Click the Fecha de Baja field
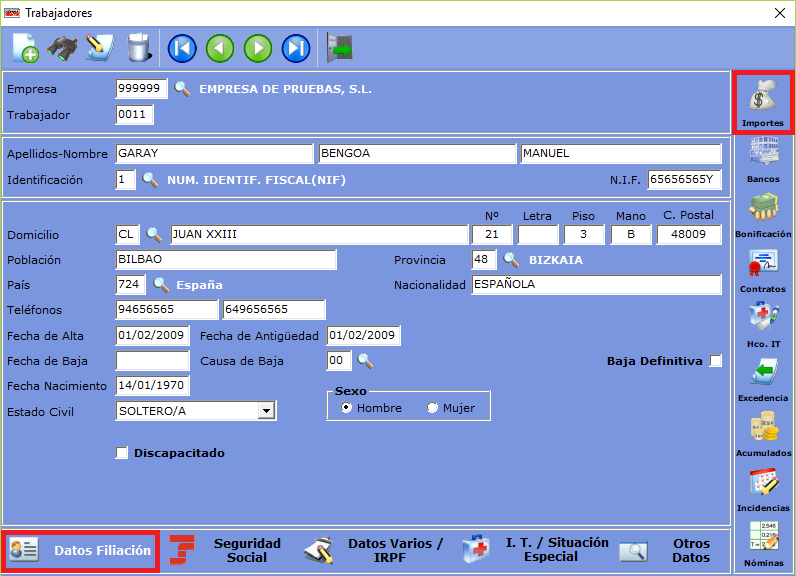The width and height of the screenshot is (796, 576). (x=152, y=361)
